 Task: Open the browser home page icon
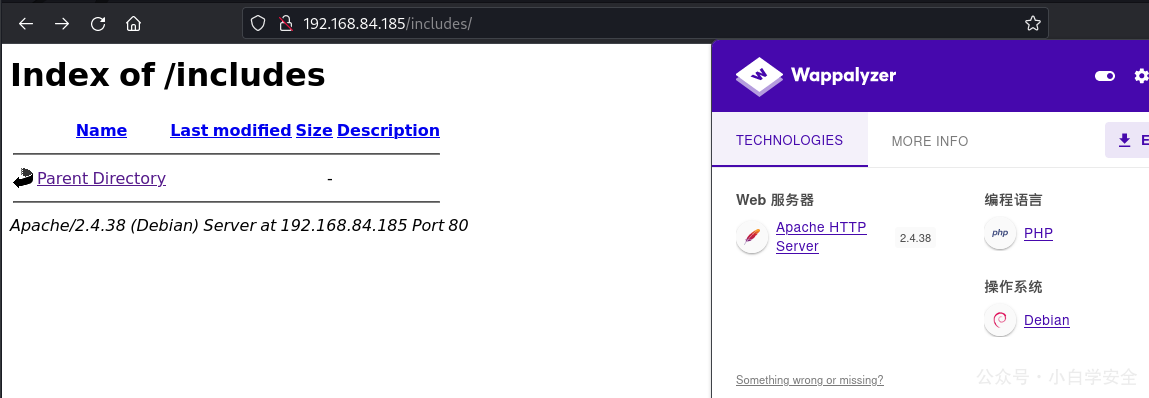[x=133, y=23]
